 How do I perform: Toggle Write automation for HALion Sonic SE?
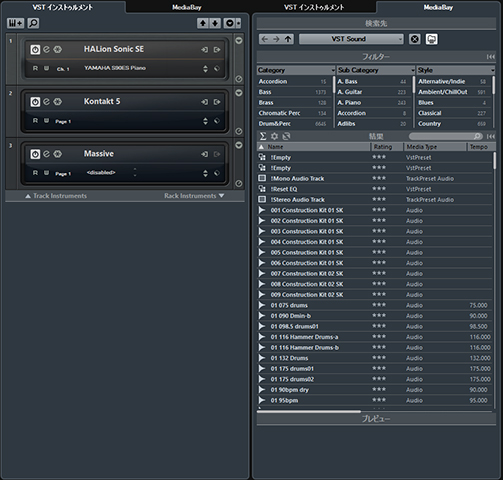pyautogui.click(x=46, y=68)
